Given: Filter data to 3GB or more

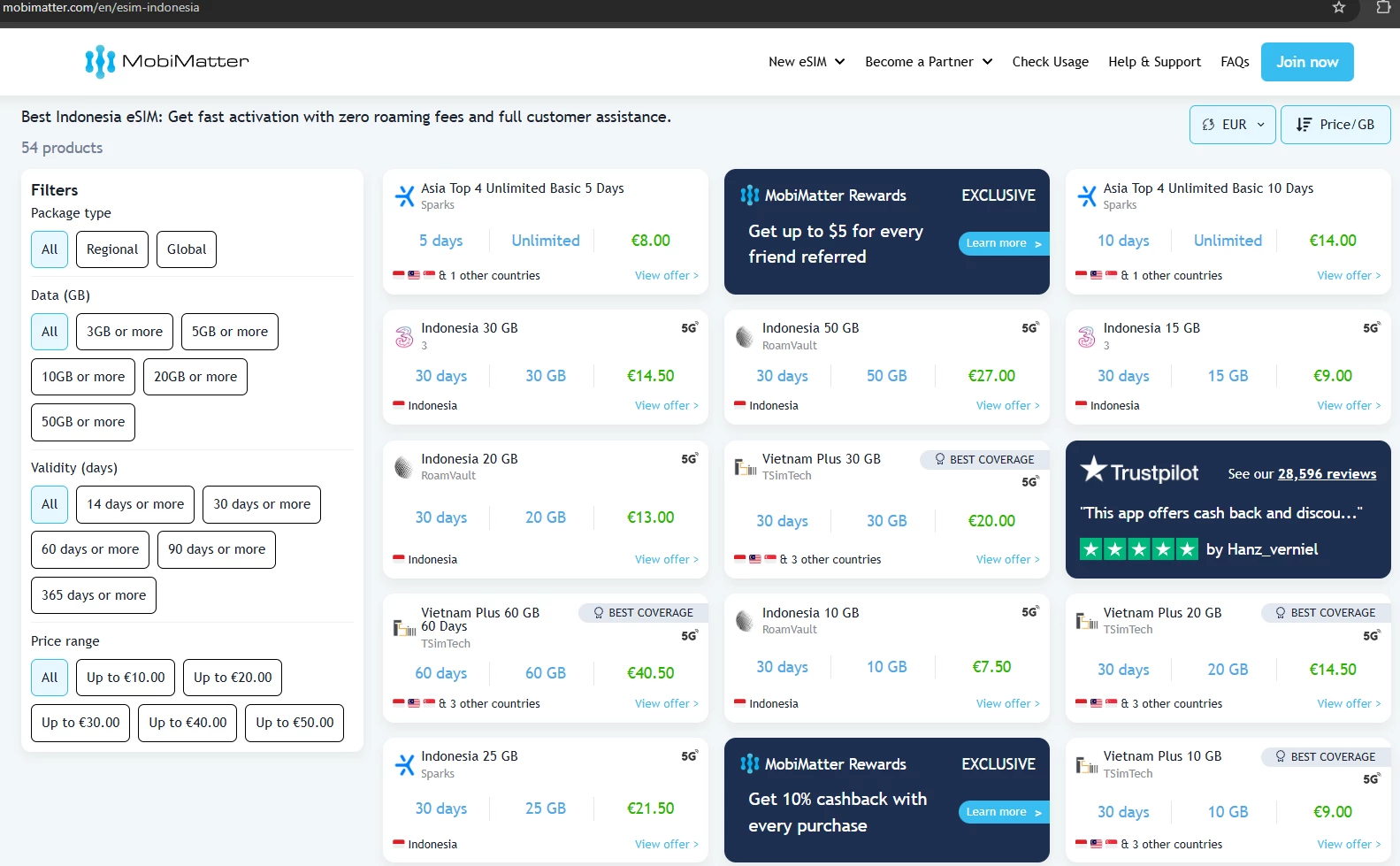Looking at the screenshot, I should [125, 332].
